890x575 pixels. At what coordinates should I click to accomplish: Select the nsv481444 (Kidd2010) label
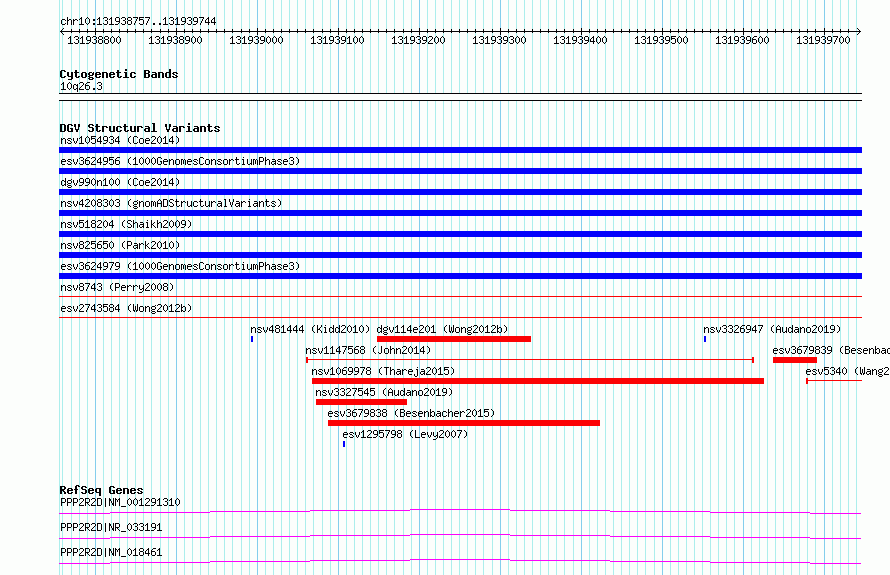tap(310, 329)
